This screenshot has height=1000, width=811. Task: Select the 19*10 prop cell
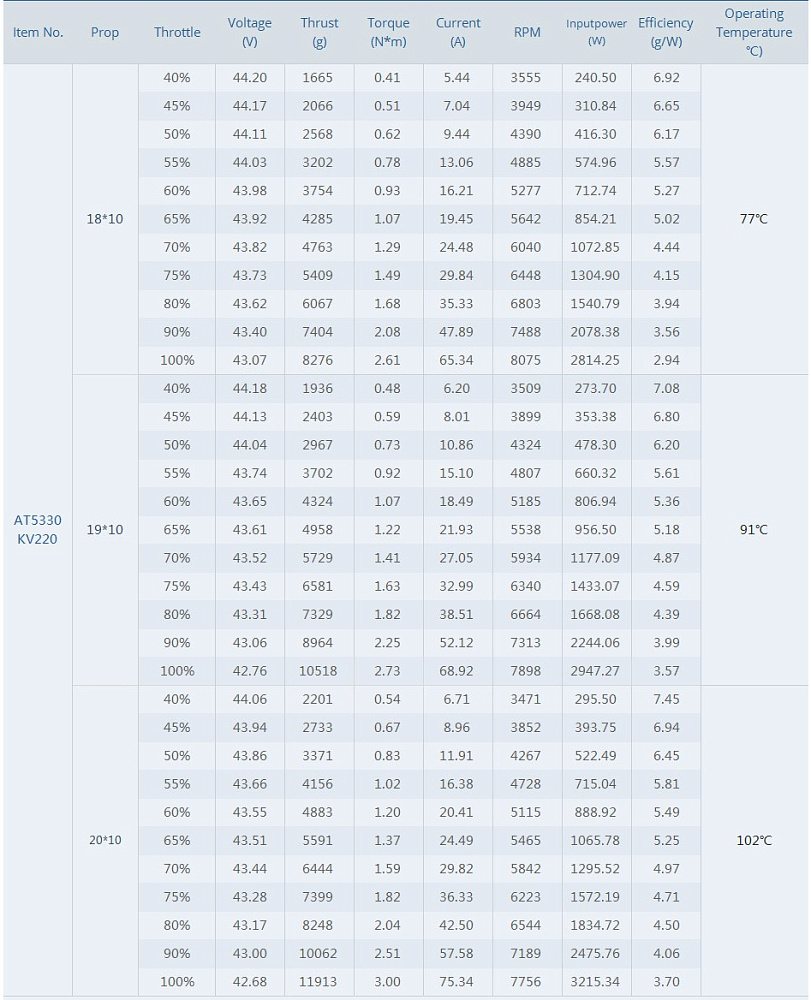pos(105,530)
